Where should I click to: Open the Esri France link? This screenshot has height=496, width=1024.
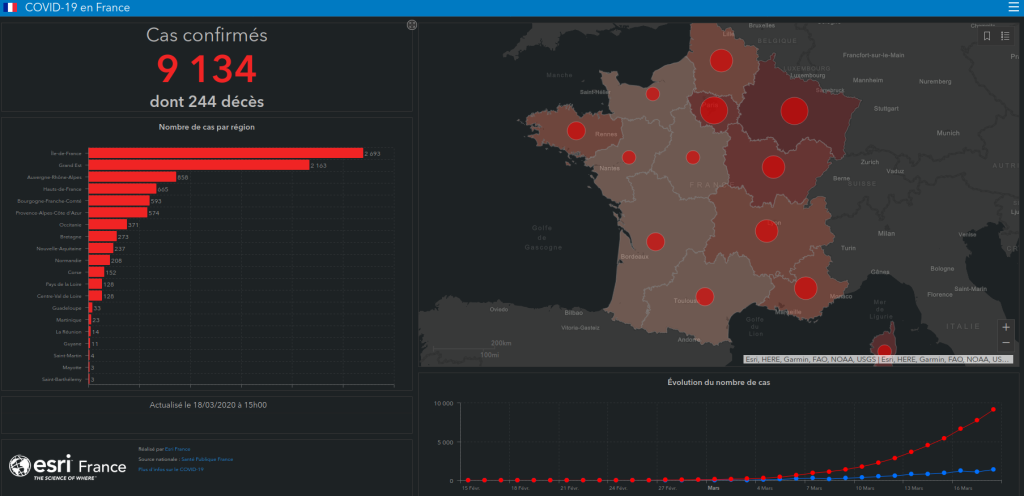(x=175, y=450)
